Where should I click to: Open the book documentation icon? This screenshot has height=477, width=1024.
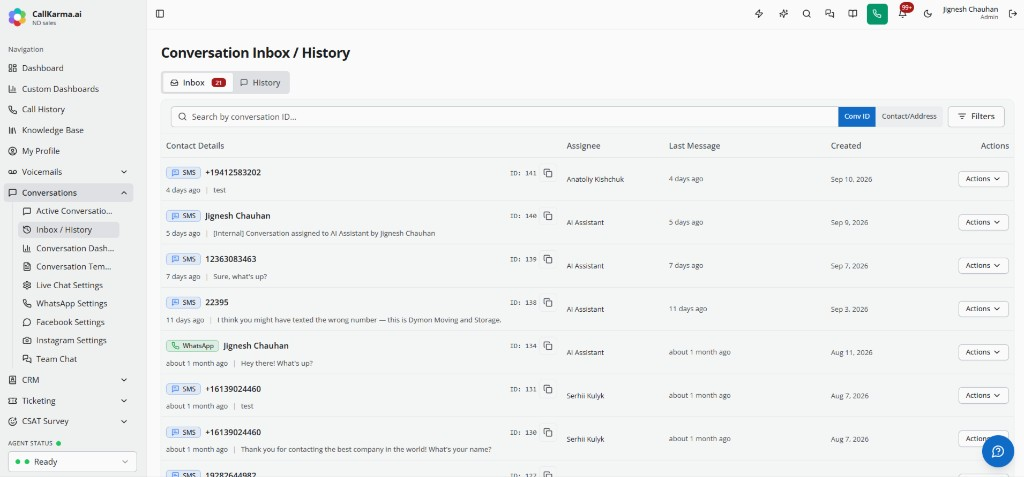[852, 14]
